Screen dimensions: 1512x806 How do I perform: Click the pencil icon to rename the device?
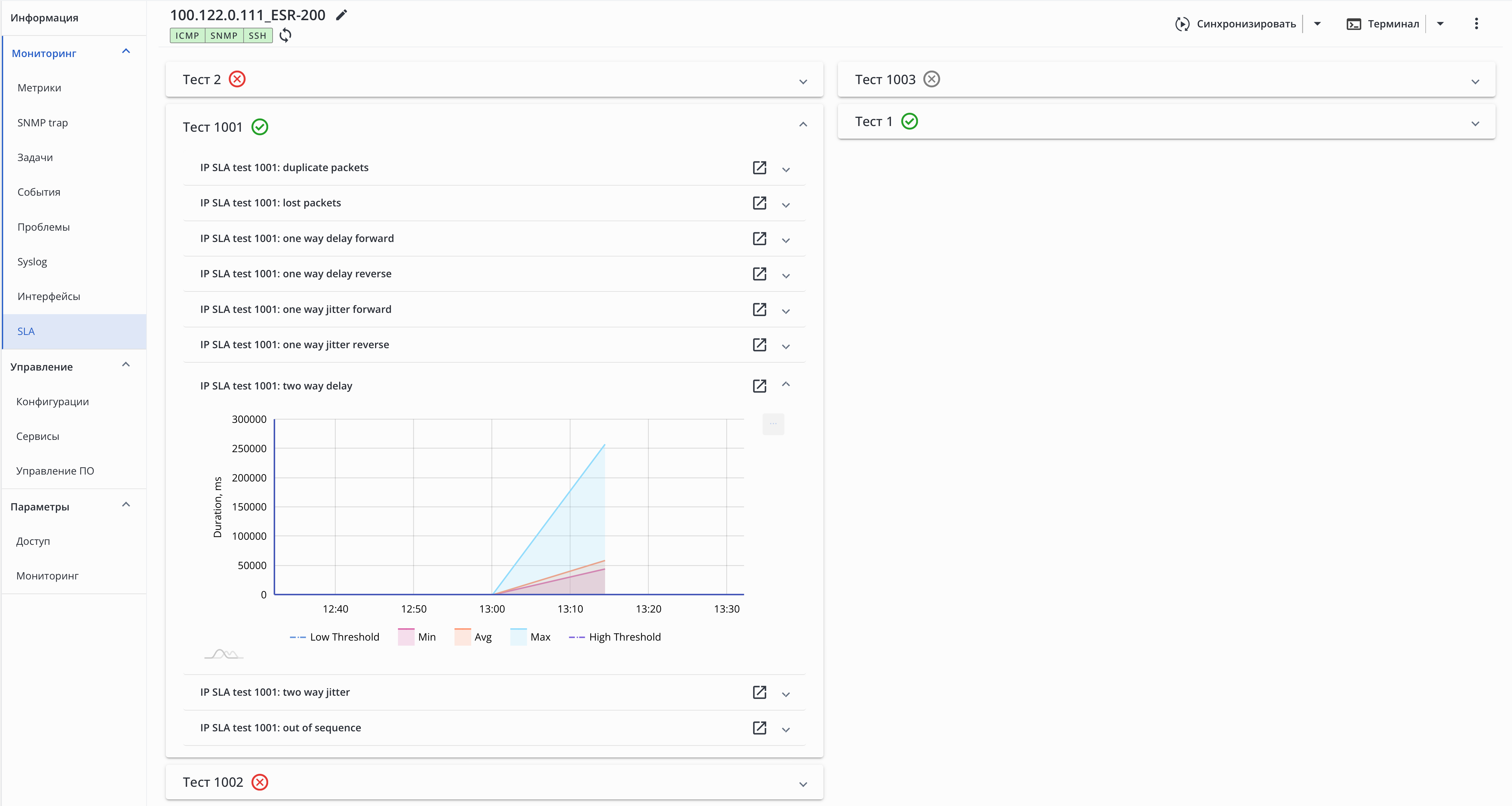point(342,15)
